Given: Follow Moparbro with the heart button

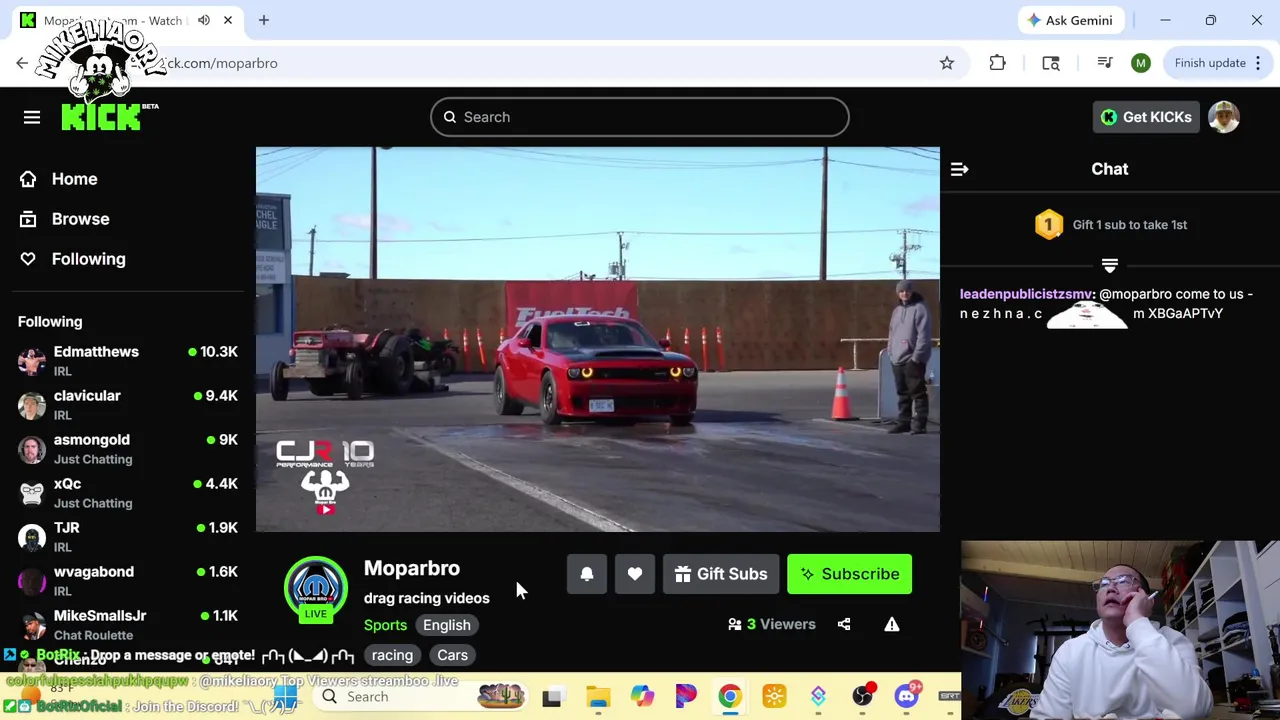Looking at the screenshot, I should pyautogui.click(x=635, y=574).
